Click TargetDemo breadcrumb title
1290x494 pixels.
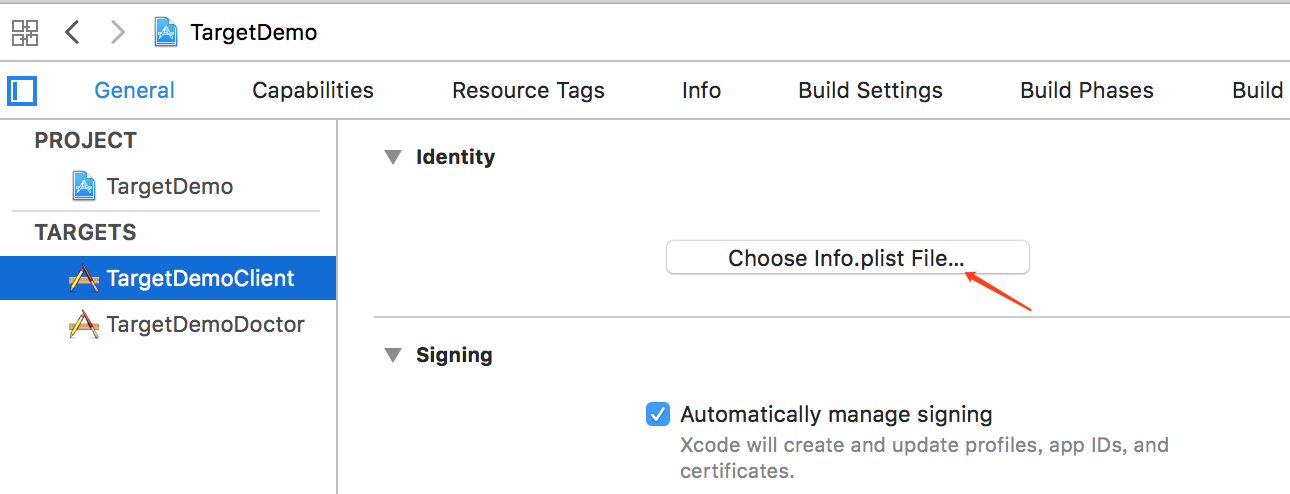[254, 32]
